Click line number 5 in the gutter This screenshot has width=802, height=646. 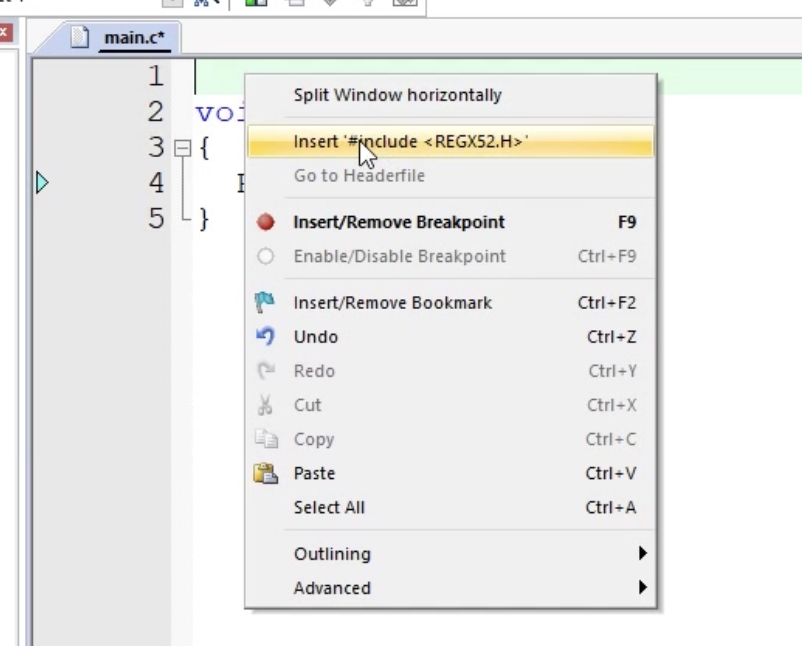click(x=157, y=218)
